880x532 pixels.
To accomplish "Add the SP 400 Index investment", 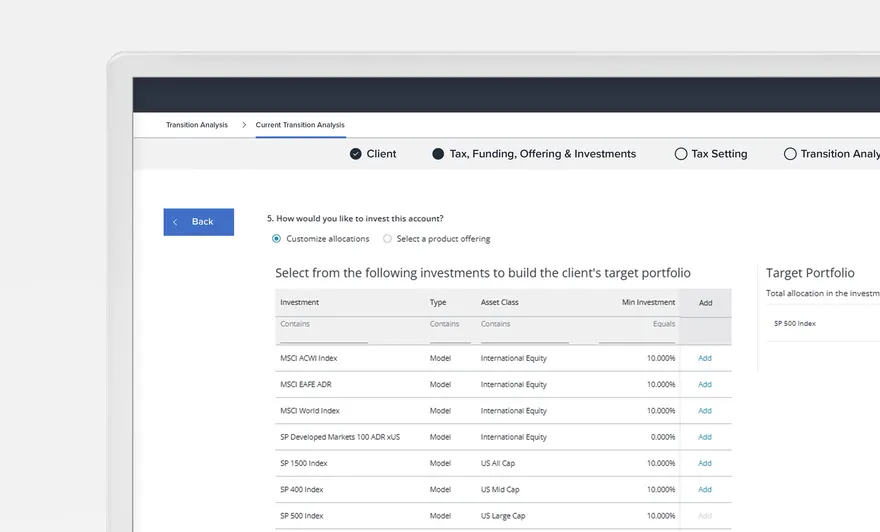I will (705, 490).
